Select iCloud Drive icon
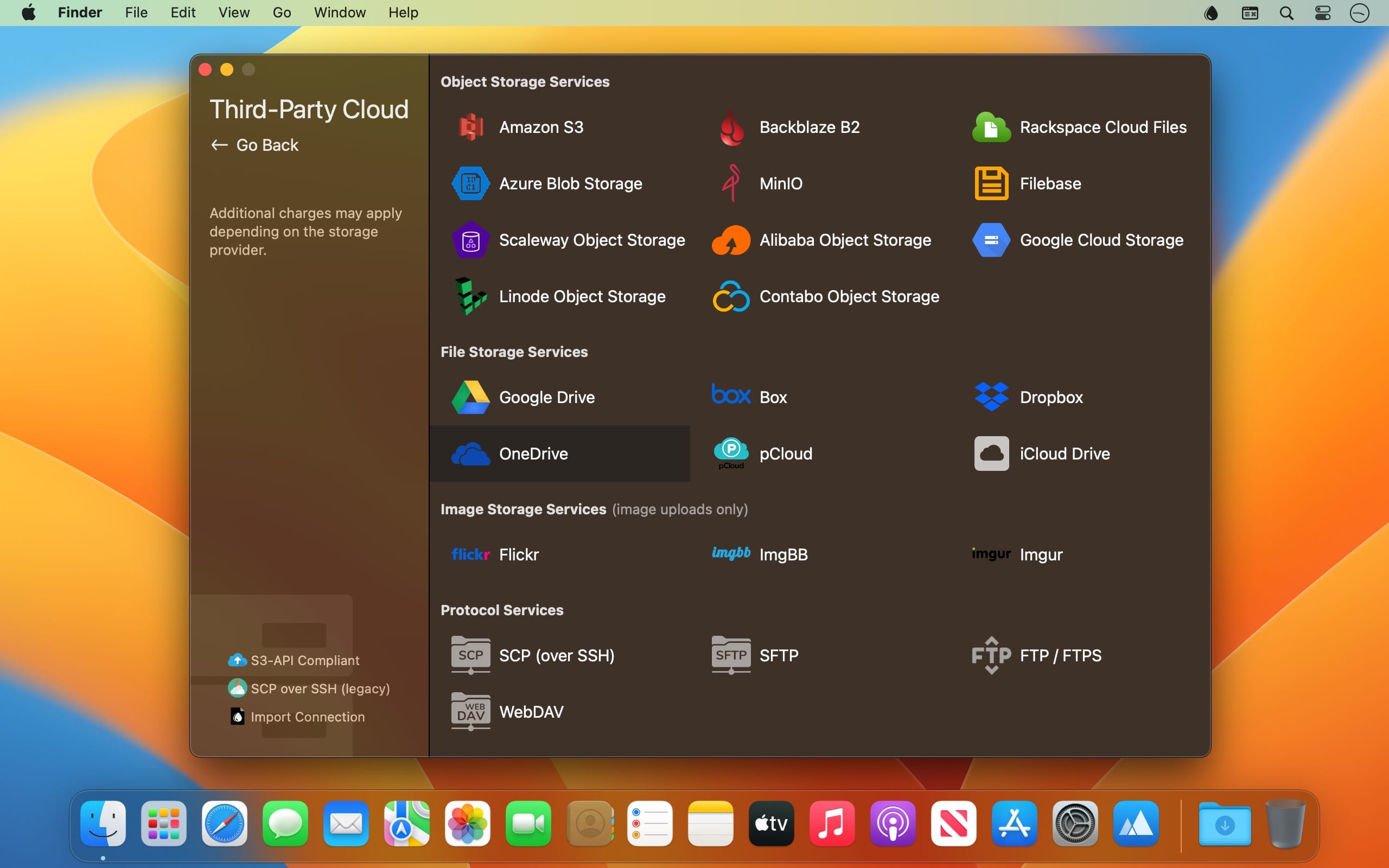The image size is (1389, 868). [x=991, y=454]
